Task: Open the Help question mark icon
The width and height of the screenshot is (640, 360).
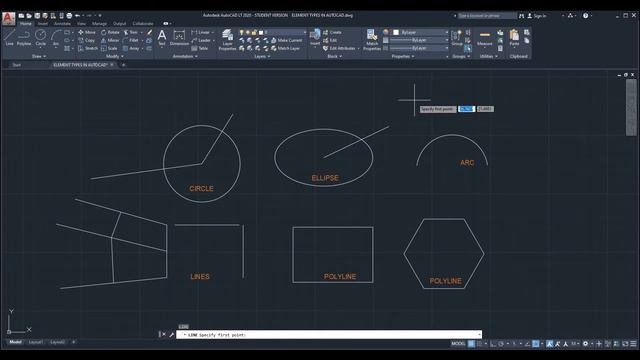Action: 585,16
